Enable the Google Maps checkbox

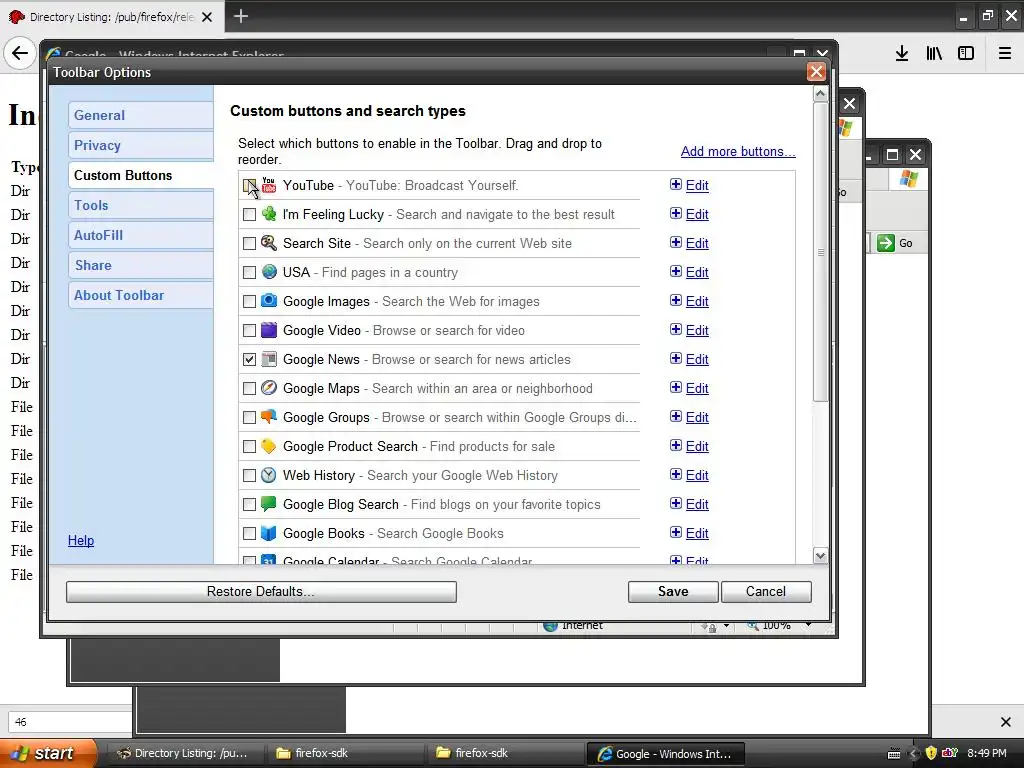tap(249, 389)
